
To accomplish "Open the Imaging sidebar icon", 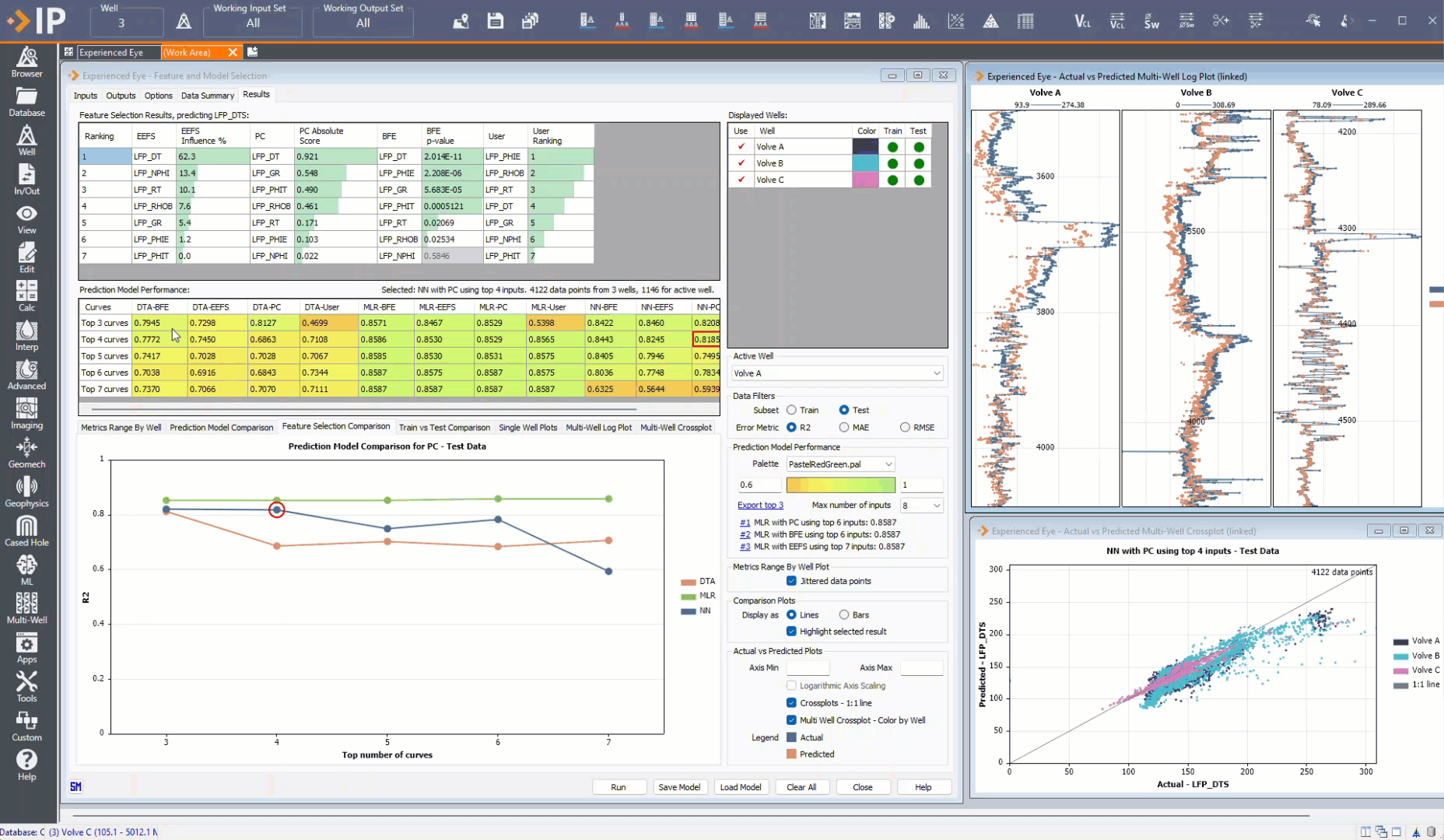I will [x=26, y=414].
